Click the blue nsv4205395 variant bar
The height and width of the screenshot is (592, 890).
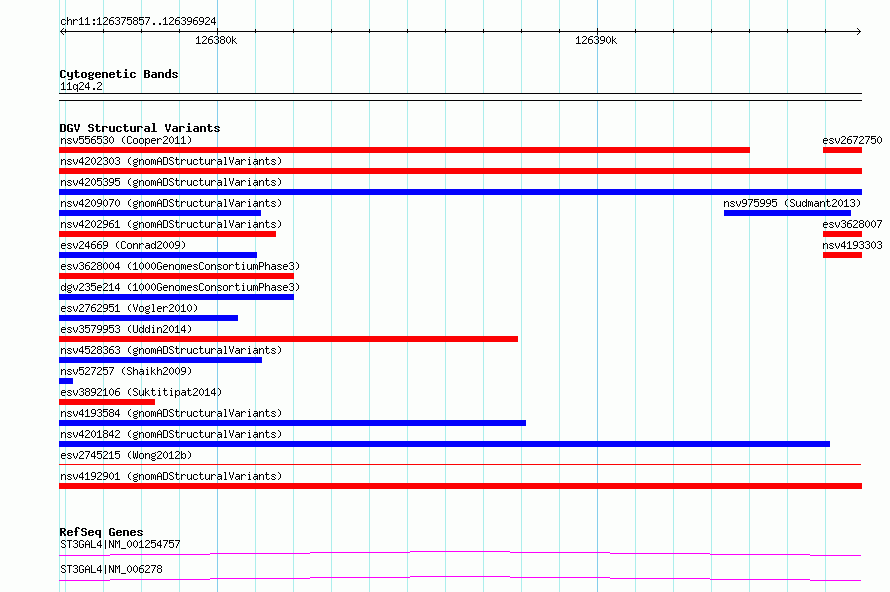[x=460, y=192]
